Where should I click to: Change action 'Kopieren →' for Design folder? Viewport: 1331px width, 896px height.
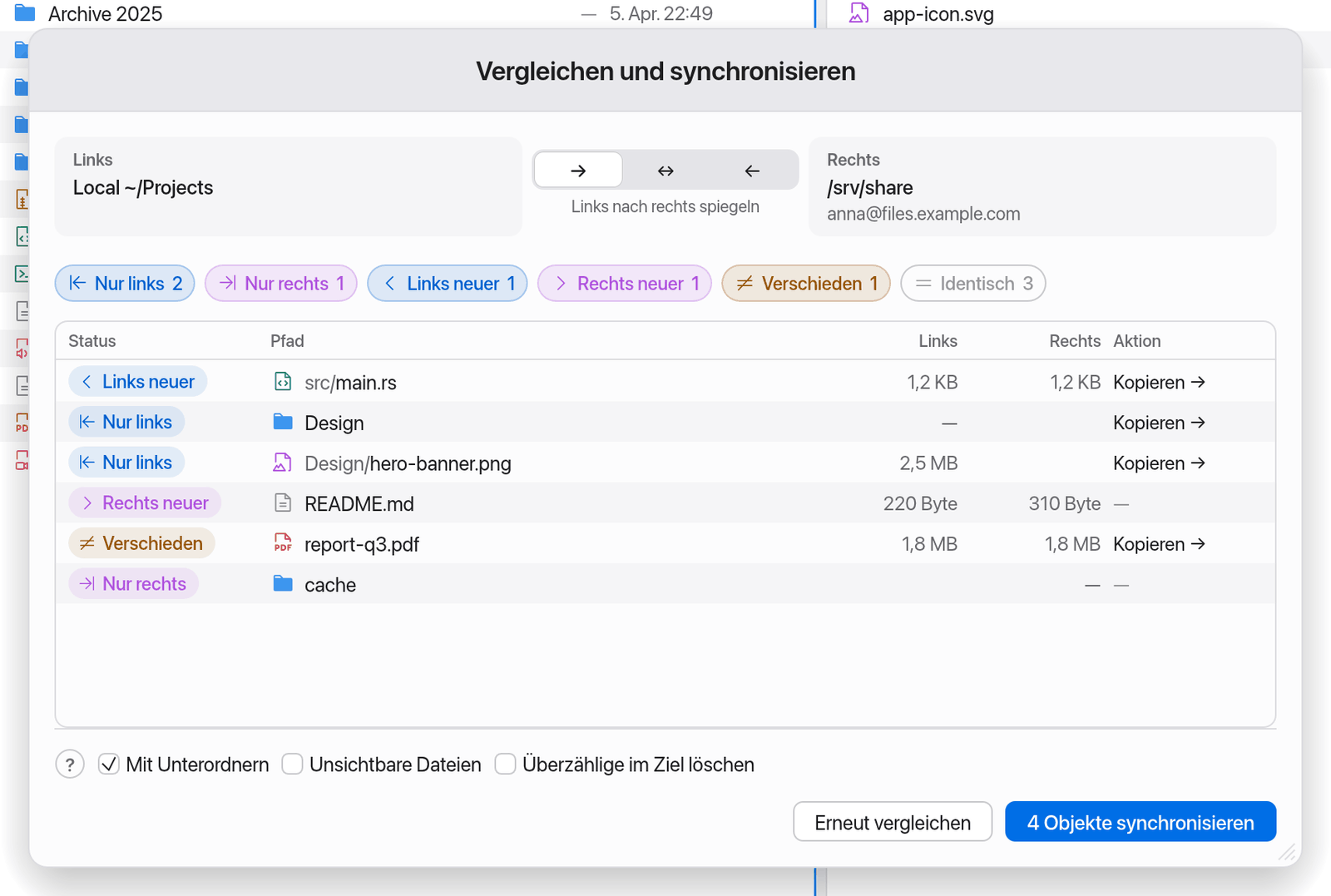click(1160, 423)
